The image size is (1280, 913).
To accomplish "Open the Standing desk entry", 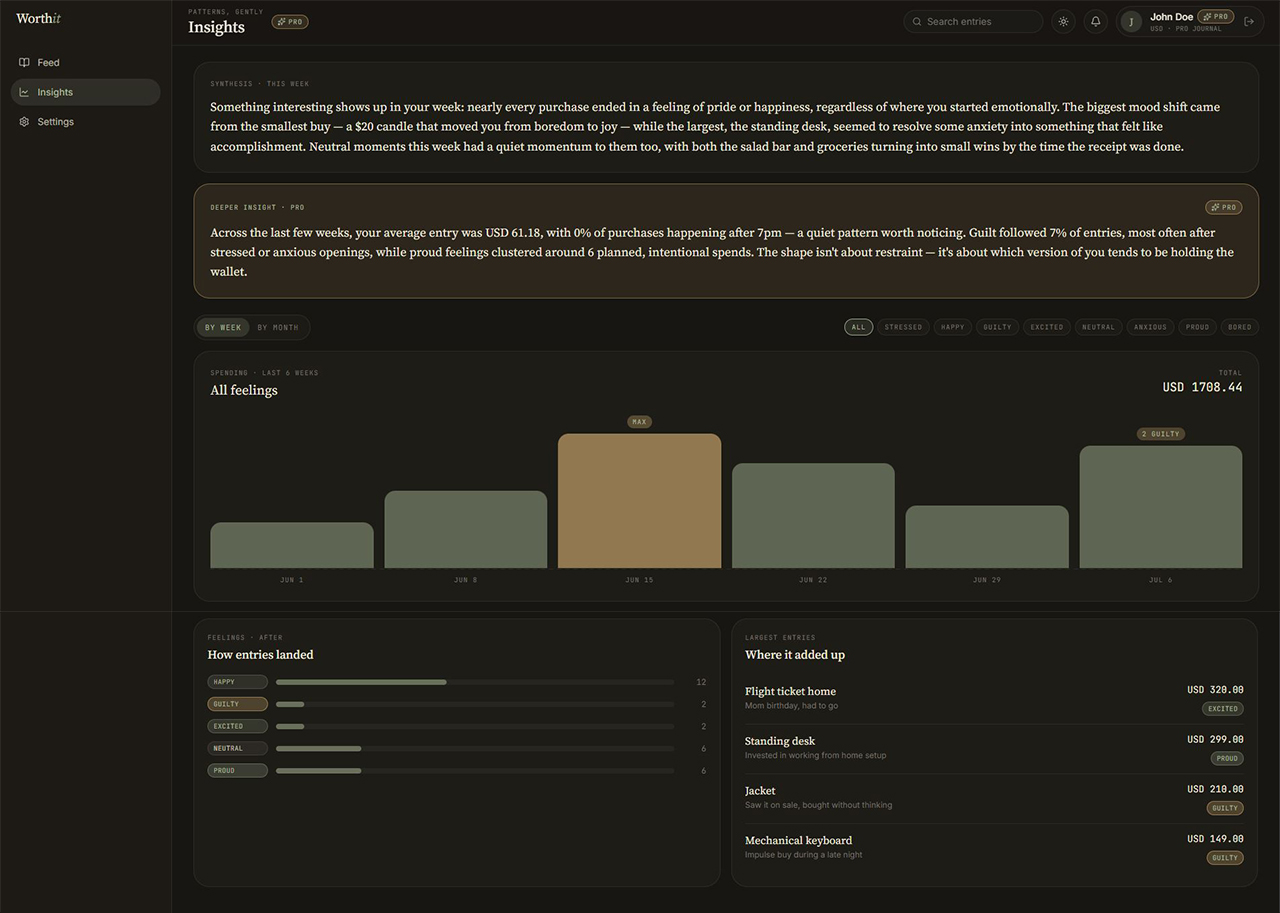I will point(994,749).
